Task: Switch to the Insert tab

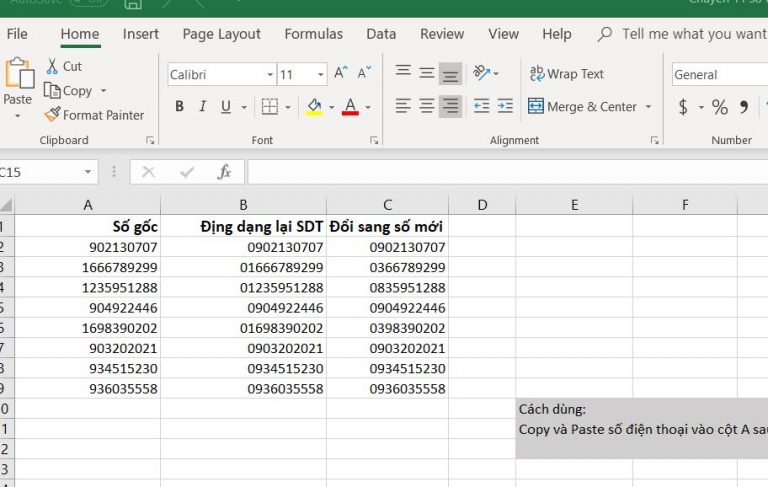Action: pos(141,34)
